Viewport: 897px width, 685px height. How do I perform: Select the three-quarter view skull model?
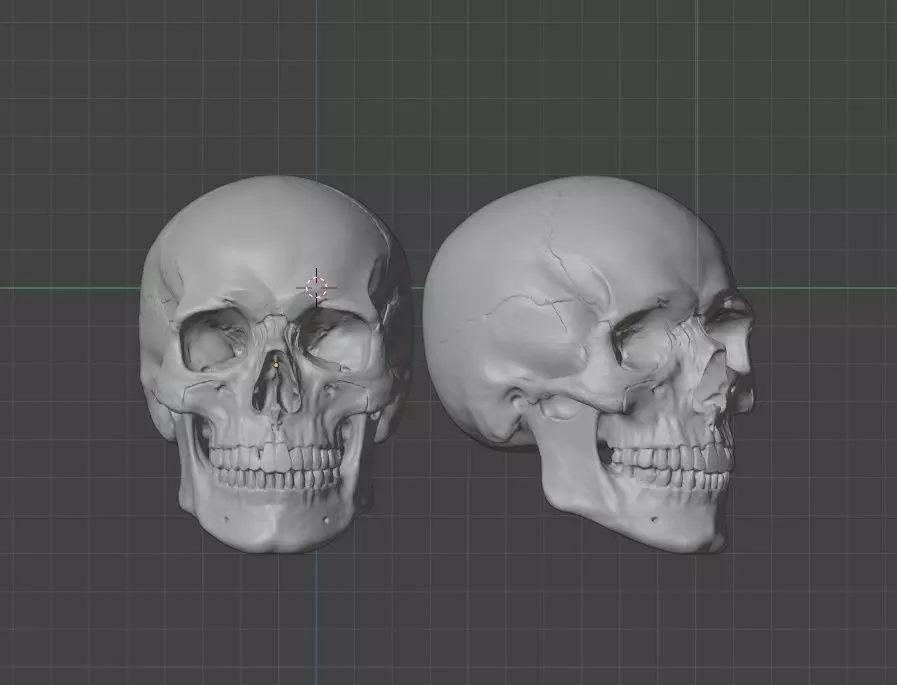tap(589, 365)
